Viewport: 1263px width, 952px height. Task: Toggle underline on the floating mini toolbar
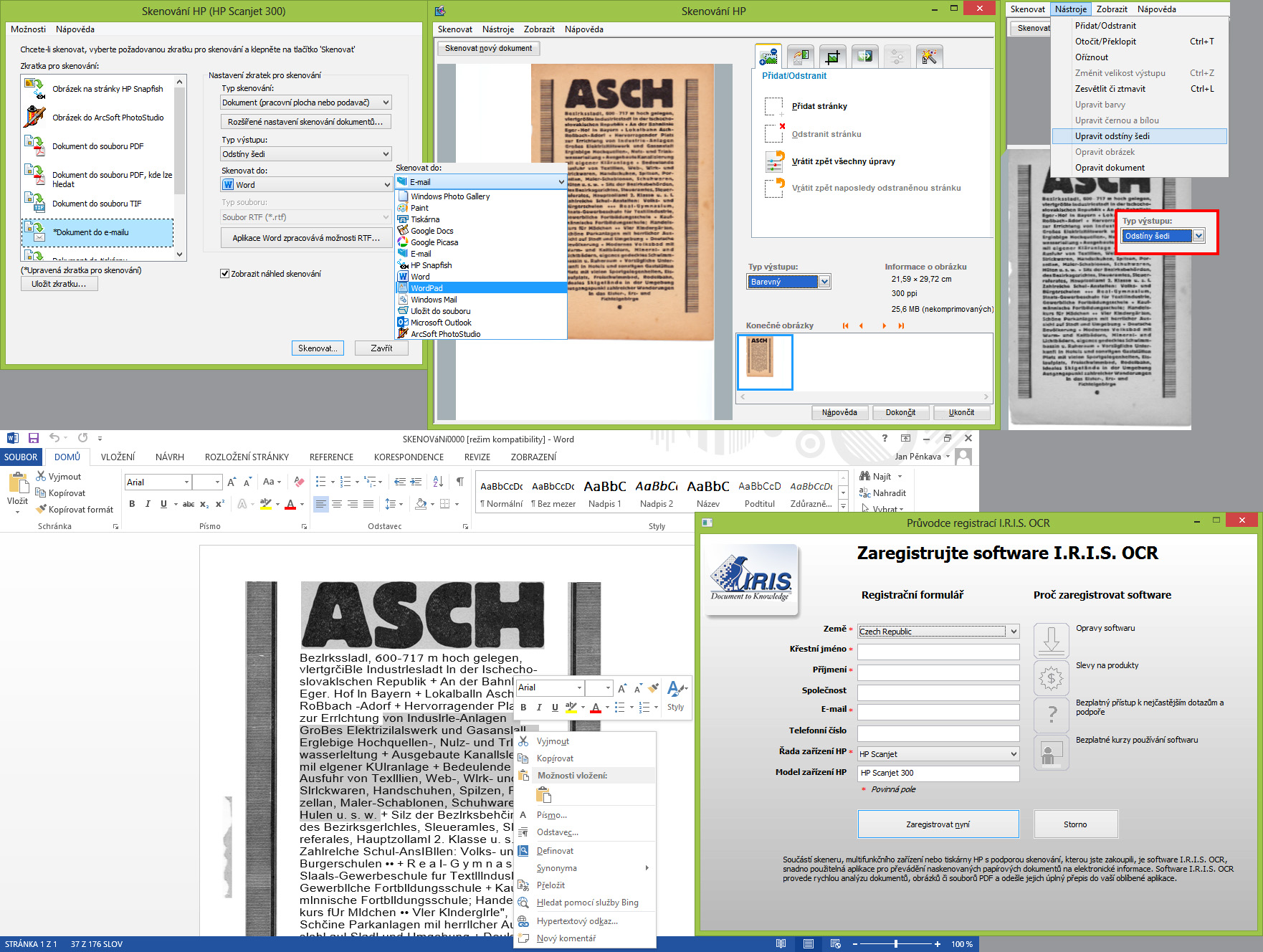pos(555,708)
